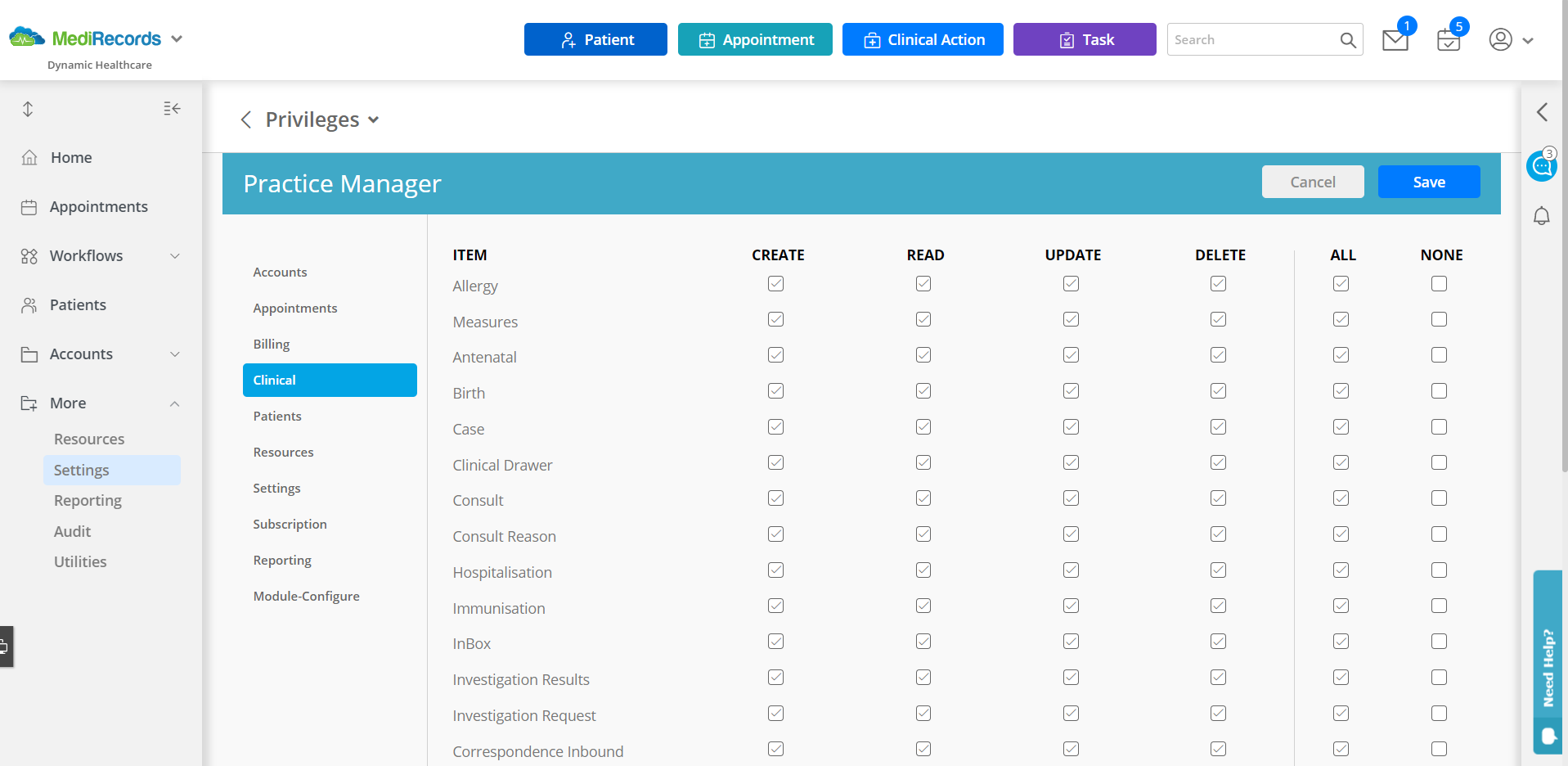The image size is (1568, 766).
Task: Open the tasks calendar icon with badge 5
Action: point(1449,40)
